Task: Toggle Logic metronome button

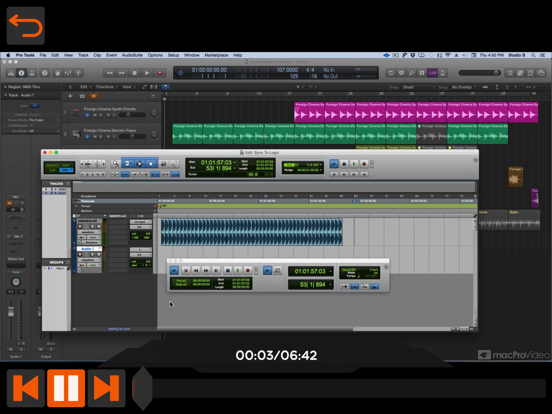Action: (443, 73)
